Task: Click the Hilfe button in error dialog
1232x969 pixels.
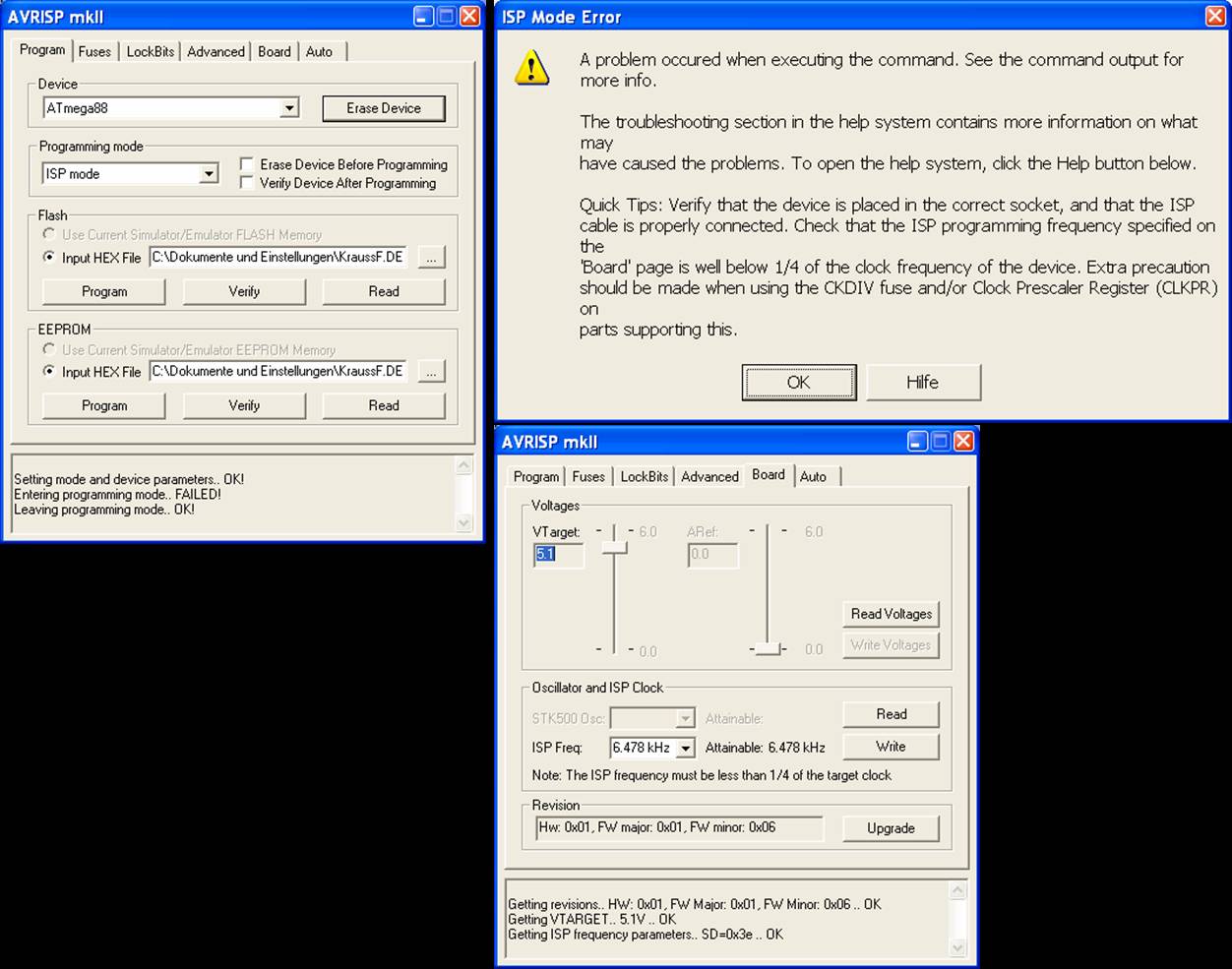Action: [923, 383]
